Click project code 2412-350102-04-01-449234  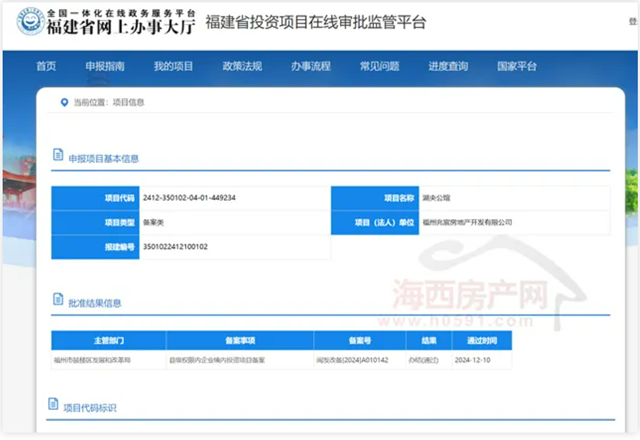pyautogui.click(x=190, y=198)
